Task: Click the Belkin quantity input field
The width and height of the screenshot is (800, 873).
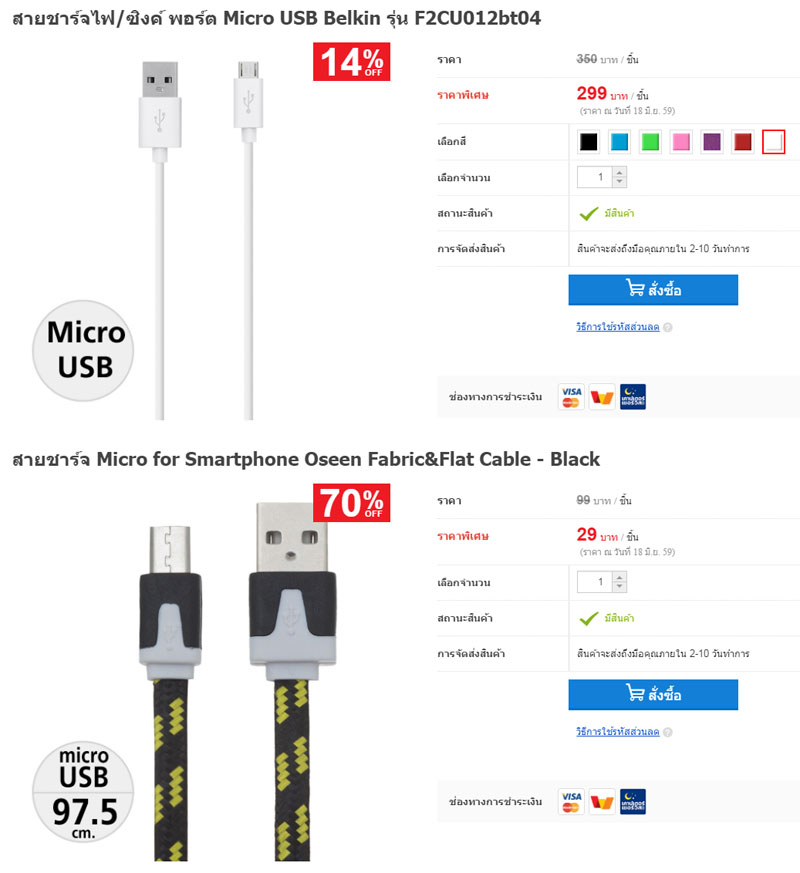Action: [595, 177]
